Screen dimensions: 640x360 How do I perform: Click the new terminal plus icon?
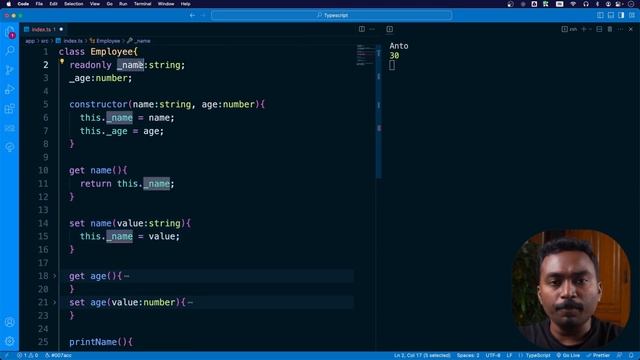pyautogui.click(x=584, y=29)
